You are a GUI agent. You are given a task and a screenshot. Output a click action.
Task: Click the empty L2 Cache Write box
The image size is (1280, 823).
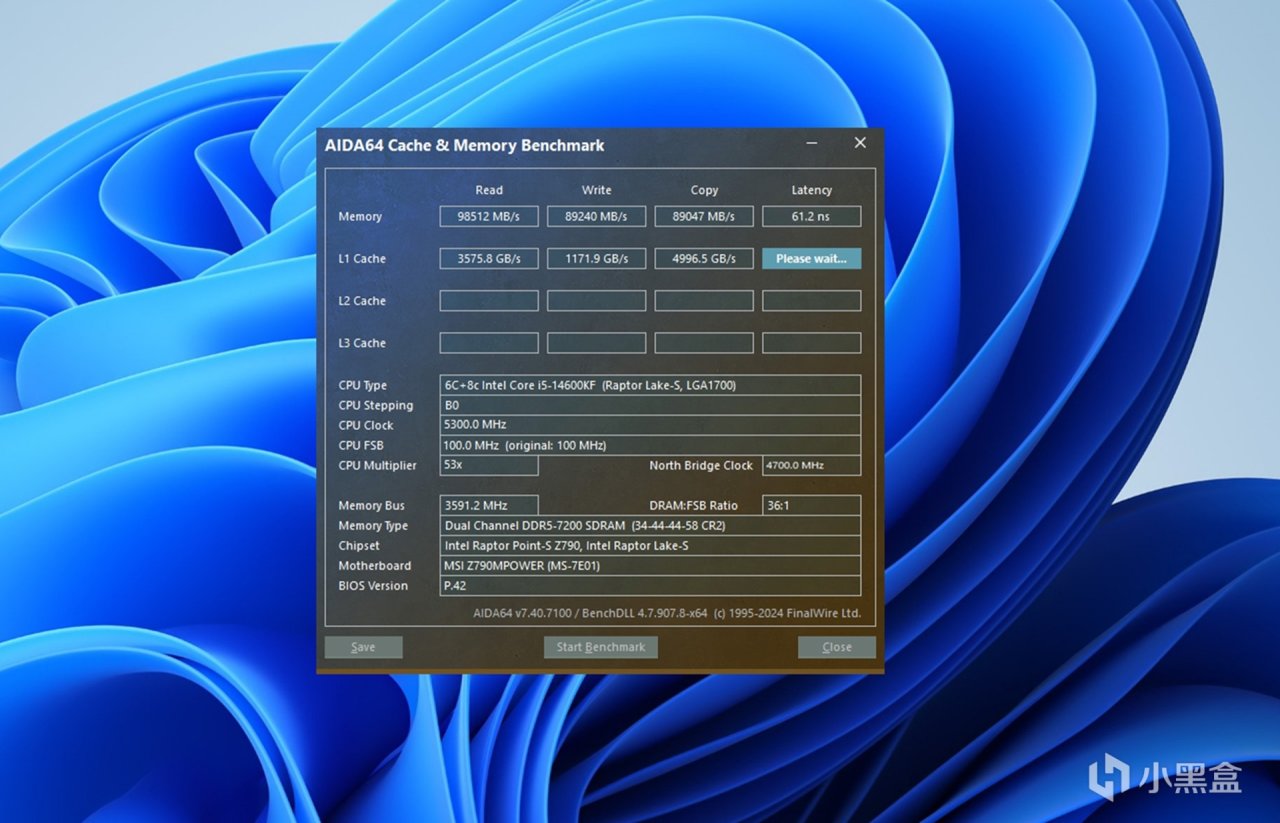tap(596, 301)
